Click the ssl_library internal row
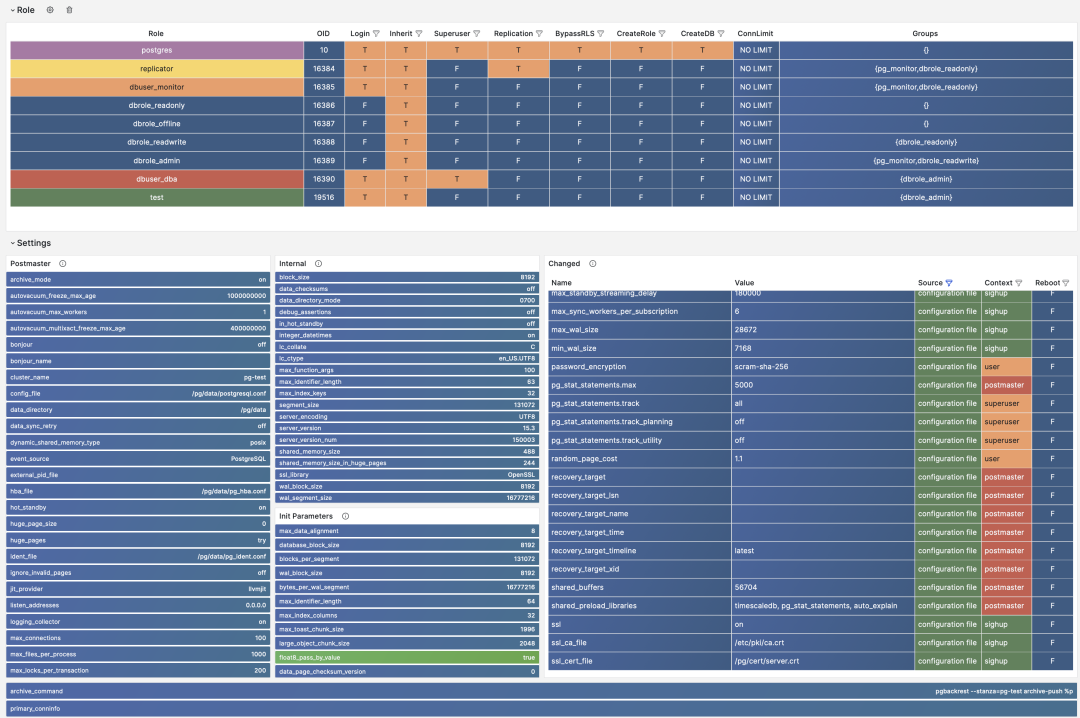1080x718 pixels. point(407,475)
